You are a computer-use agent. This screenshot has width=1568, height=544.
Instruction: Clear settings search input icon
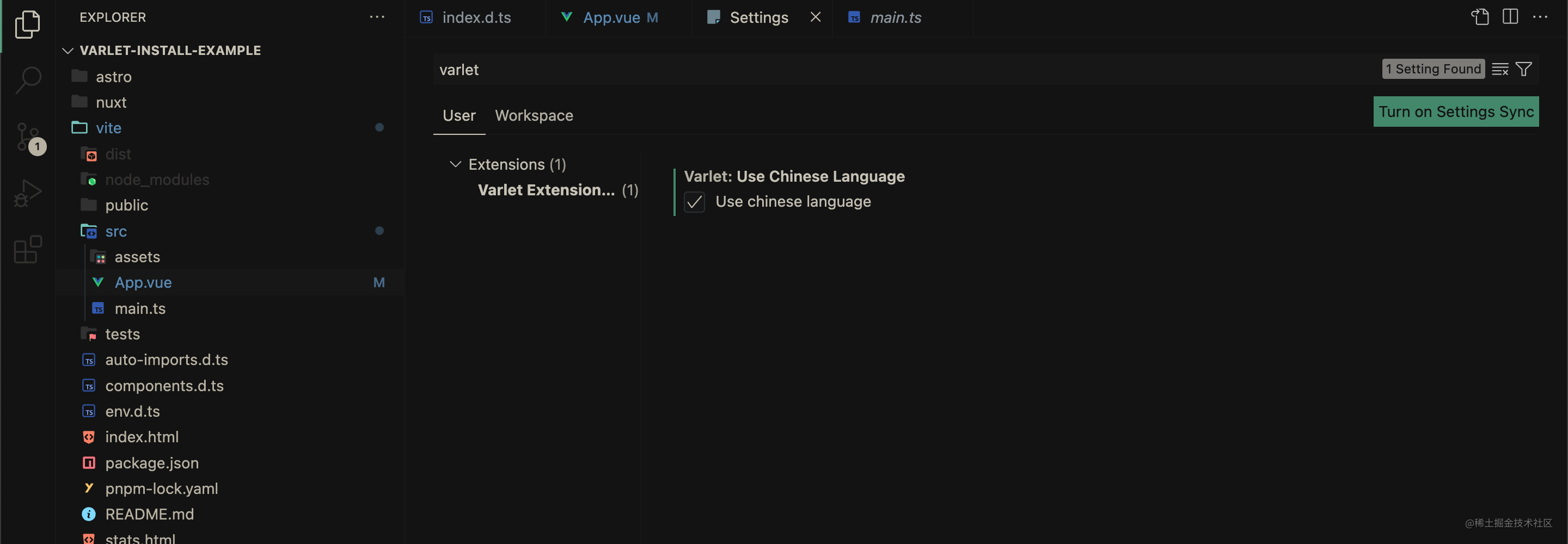click(x=1500, y=70)
